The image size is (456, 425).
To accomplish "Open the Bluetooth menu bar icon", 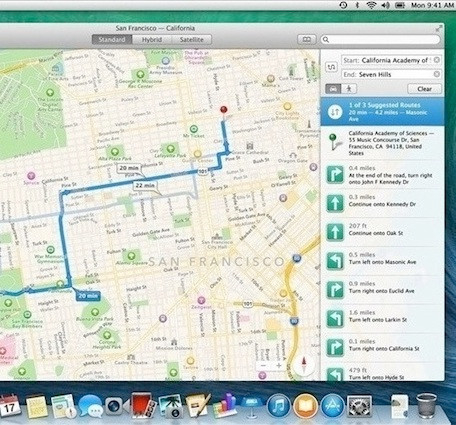I will (357, 5).
